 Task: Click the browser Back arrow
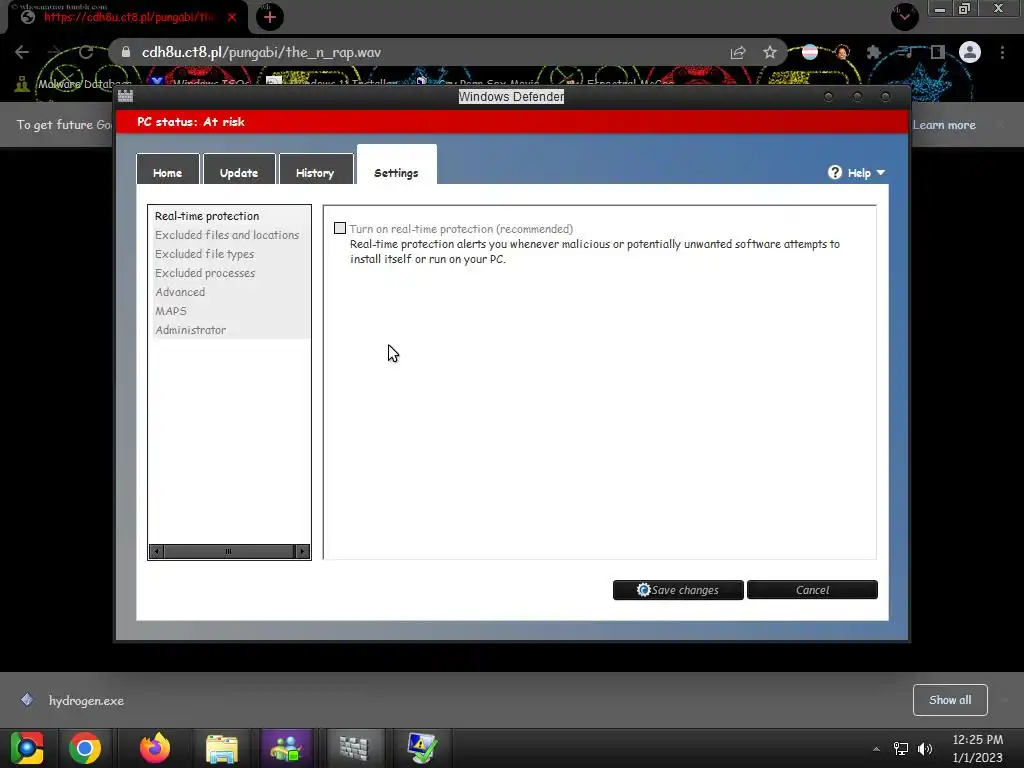(x=22, y=52)
